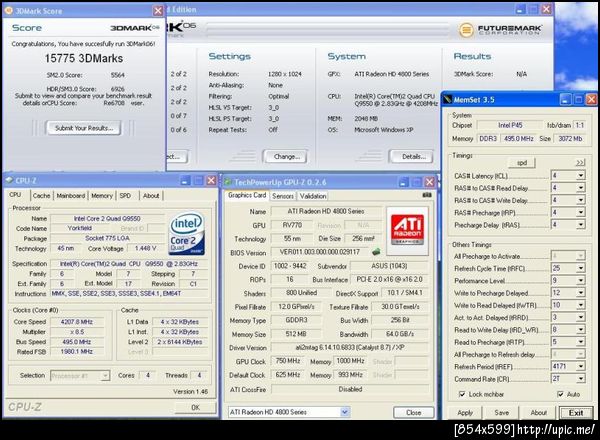This screenshot has height=440, width=600.
Task: Open the CAS# Latency (tCL) dropdown
Action: [580, 176]
